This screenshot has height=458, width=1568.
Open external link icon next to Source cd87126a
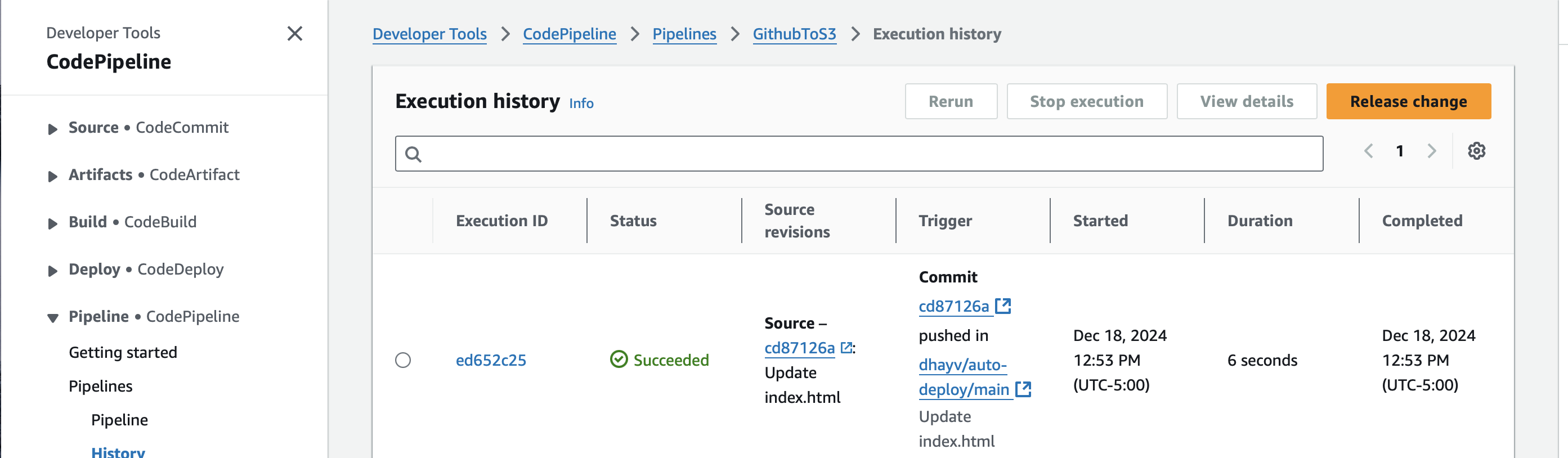coord(846,347)
